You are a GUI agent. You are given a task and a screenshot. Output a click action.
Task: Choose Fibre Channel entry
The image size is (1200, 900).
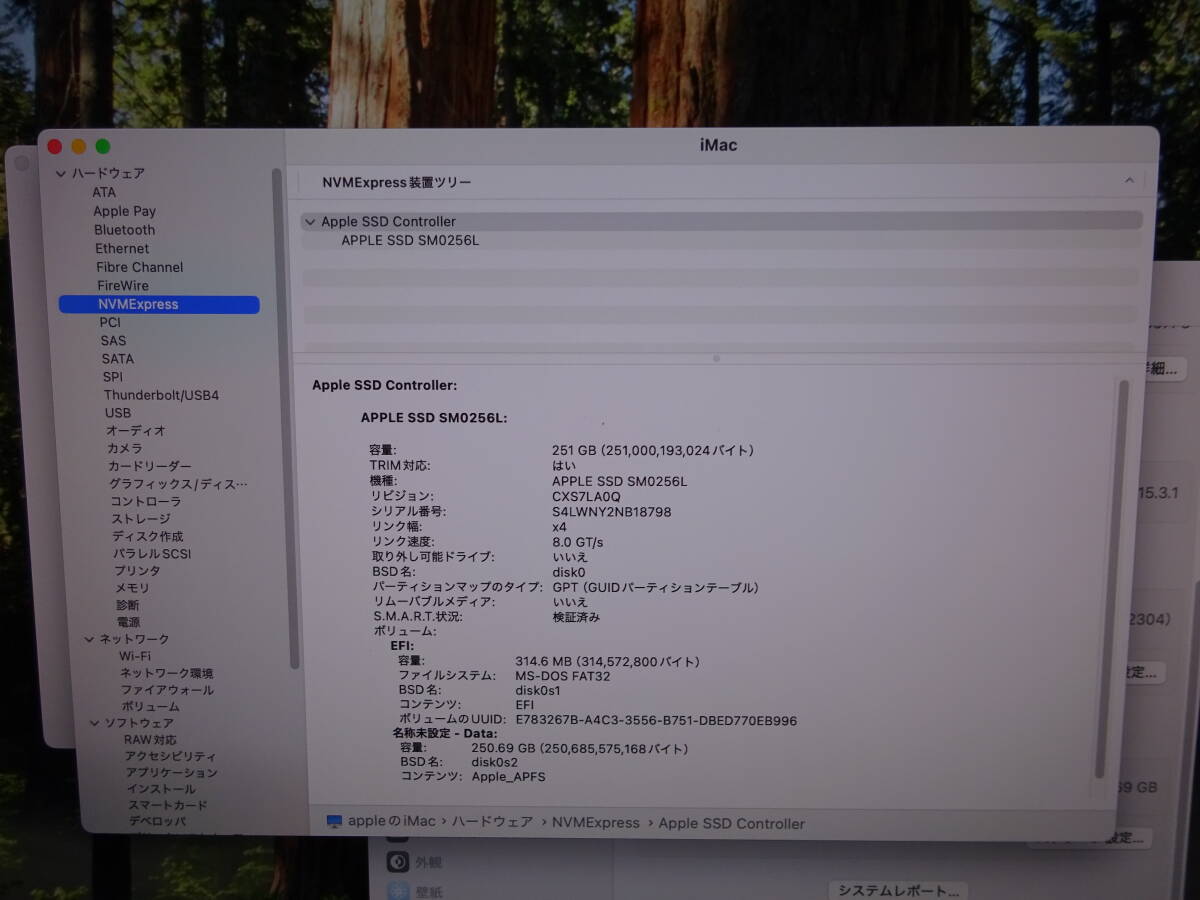pyautogui.click(x=139, y=267)
